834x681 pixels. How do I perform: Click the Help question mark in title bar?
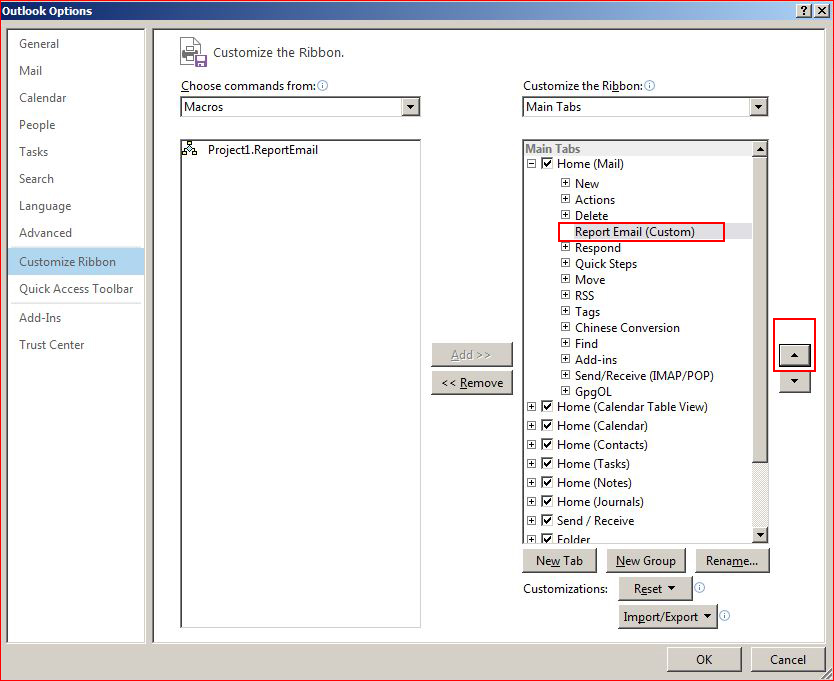point(804,11)
